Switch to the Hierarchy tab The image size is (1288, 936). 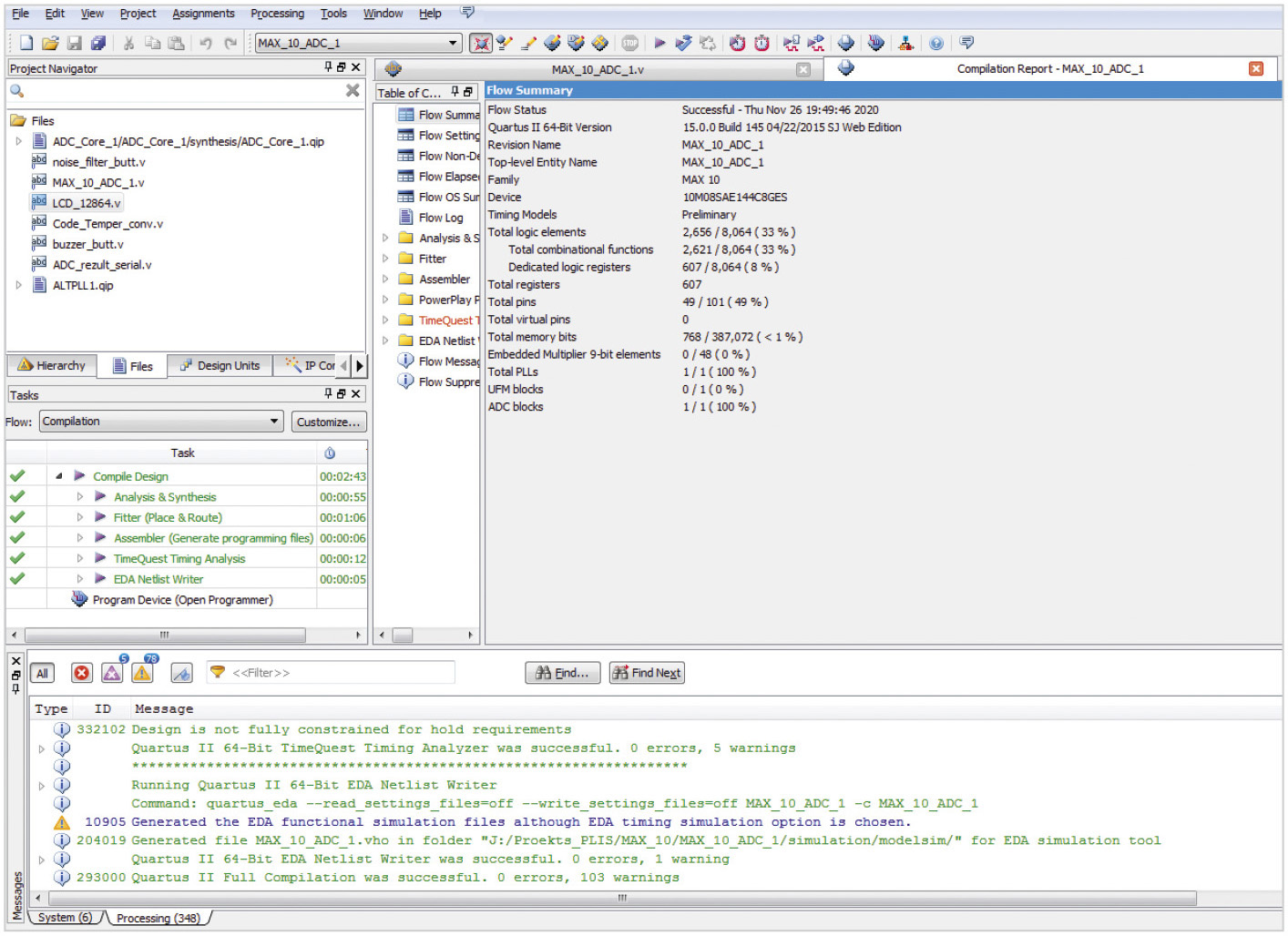point(52,365)
